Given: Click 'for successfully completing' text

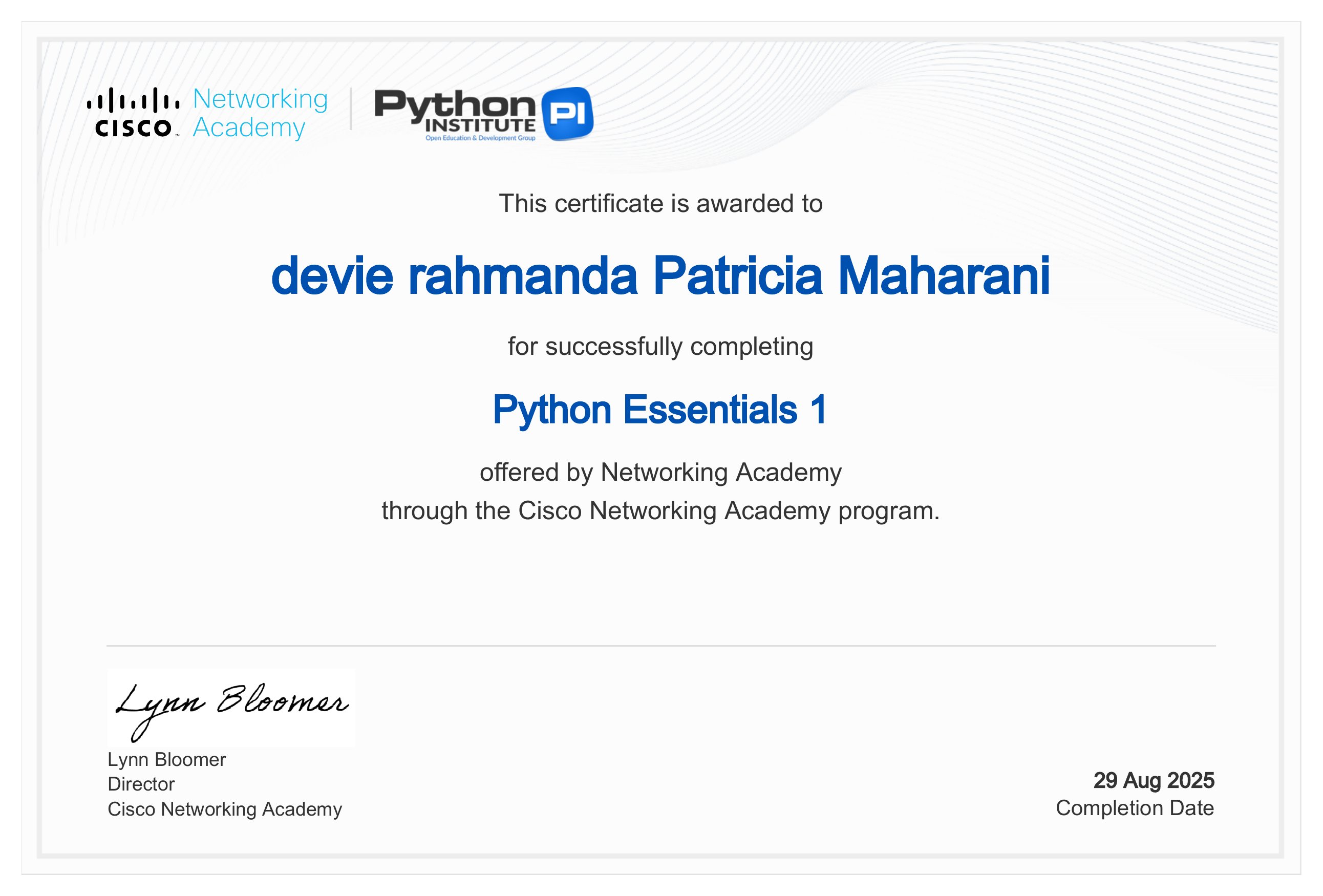Looking at the screenshot, I should coord(660,346).
